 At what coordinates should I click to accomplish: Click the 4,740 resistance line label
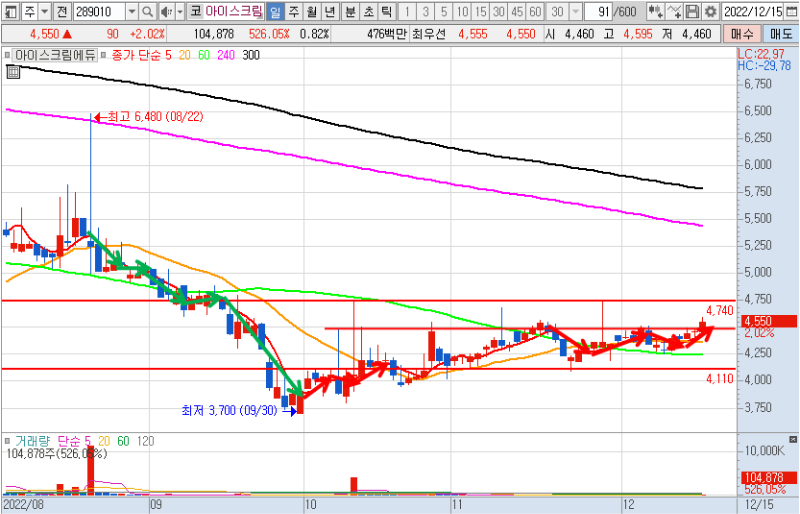click(x=720, y=310)
